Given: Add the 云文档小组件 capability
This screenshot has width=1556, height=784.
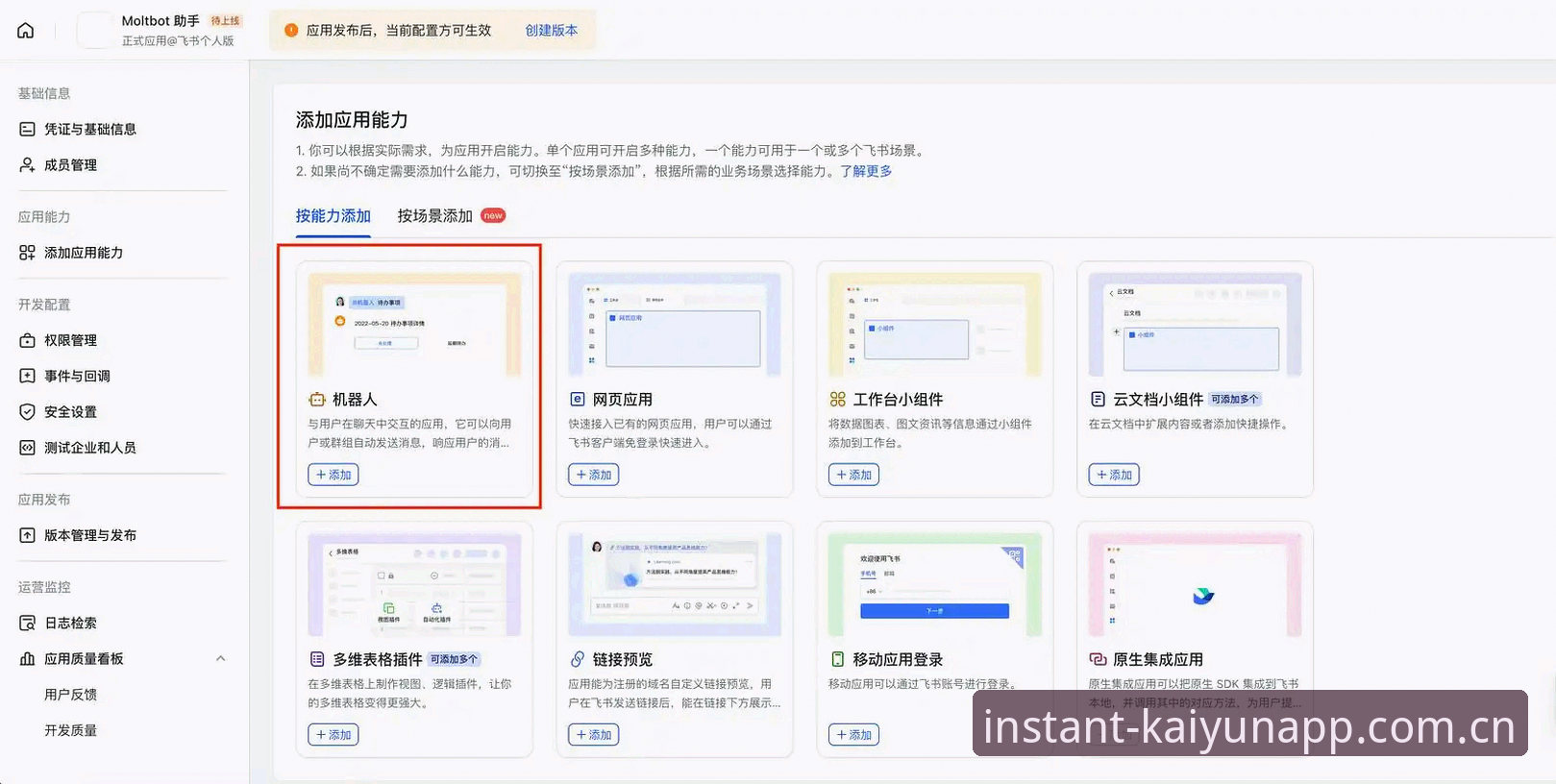Looking at the screenshot, I should 1114,475.
